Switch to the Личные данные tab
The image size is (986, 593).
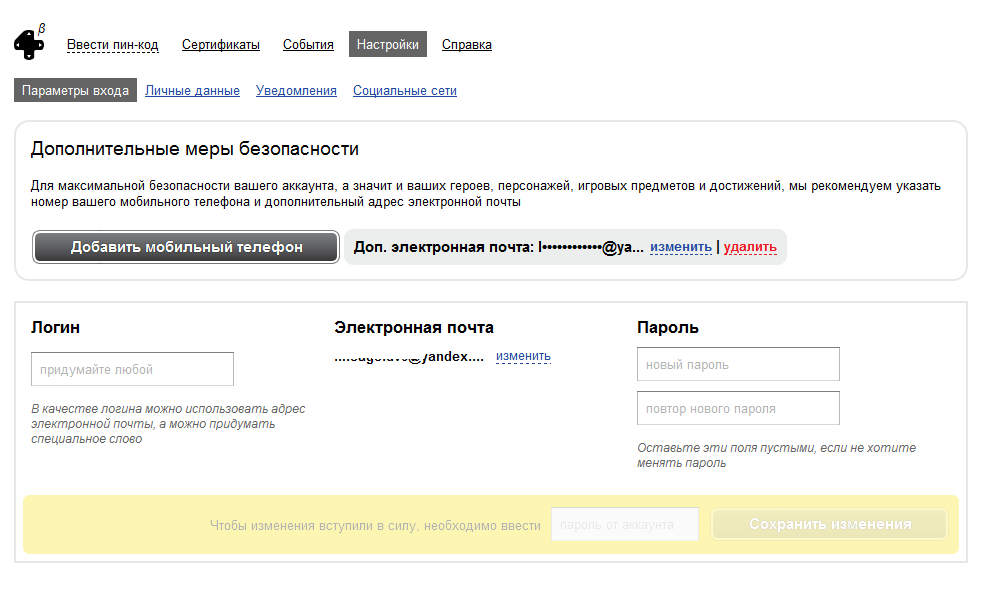click(x=192, y=91)
